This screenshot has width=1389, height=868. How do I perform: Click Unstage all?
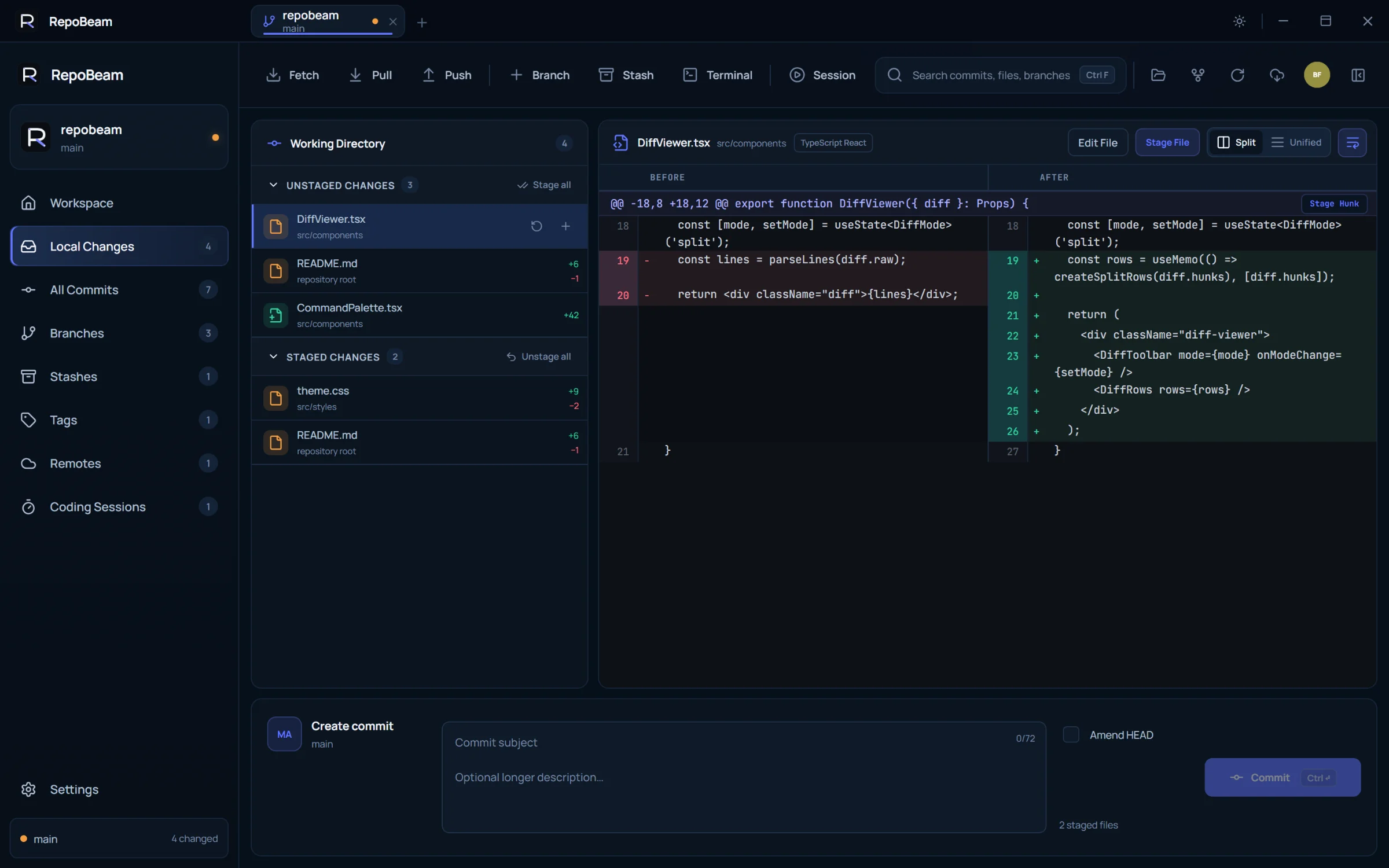538,357
